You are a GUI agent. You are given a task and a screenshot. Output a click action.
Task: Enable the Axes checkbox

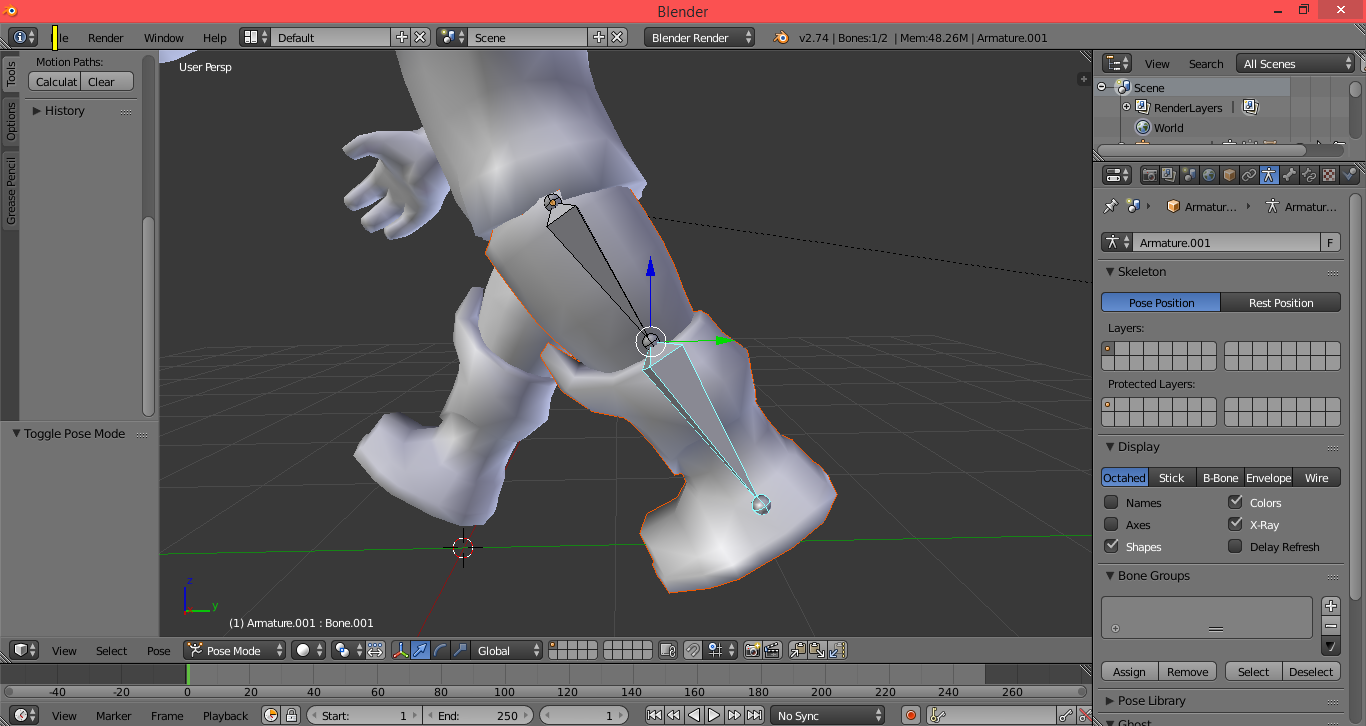[1111, 524]
